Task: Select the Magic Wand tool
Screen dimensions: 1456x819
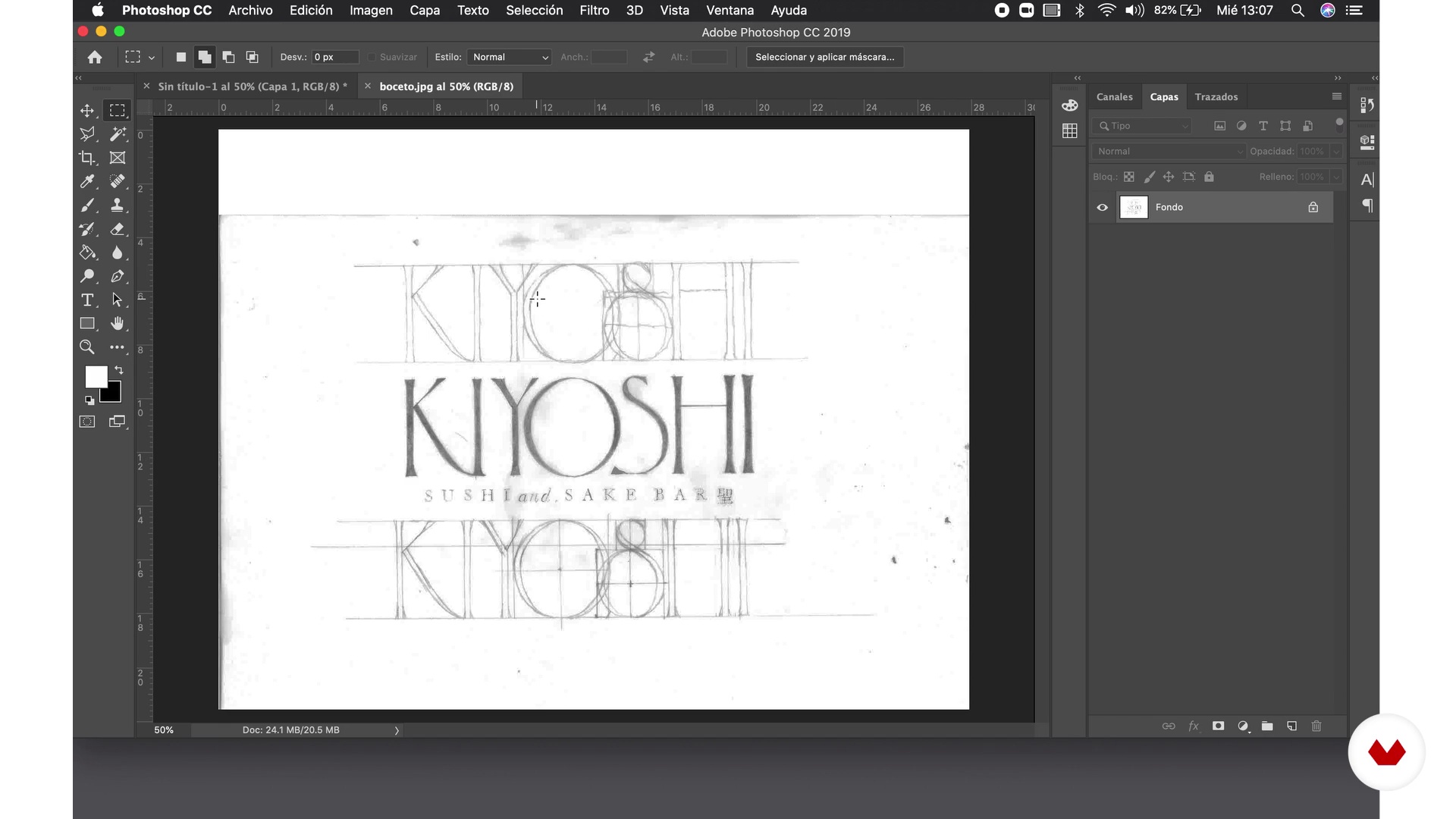Action: coord(117,134)
